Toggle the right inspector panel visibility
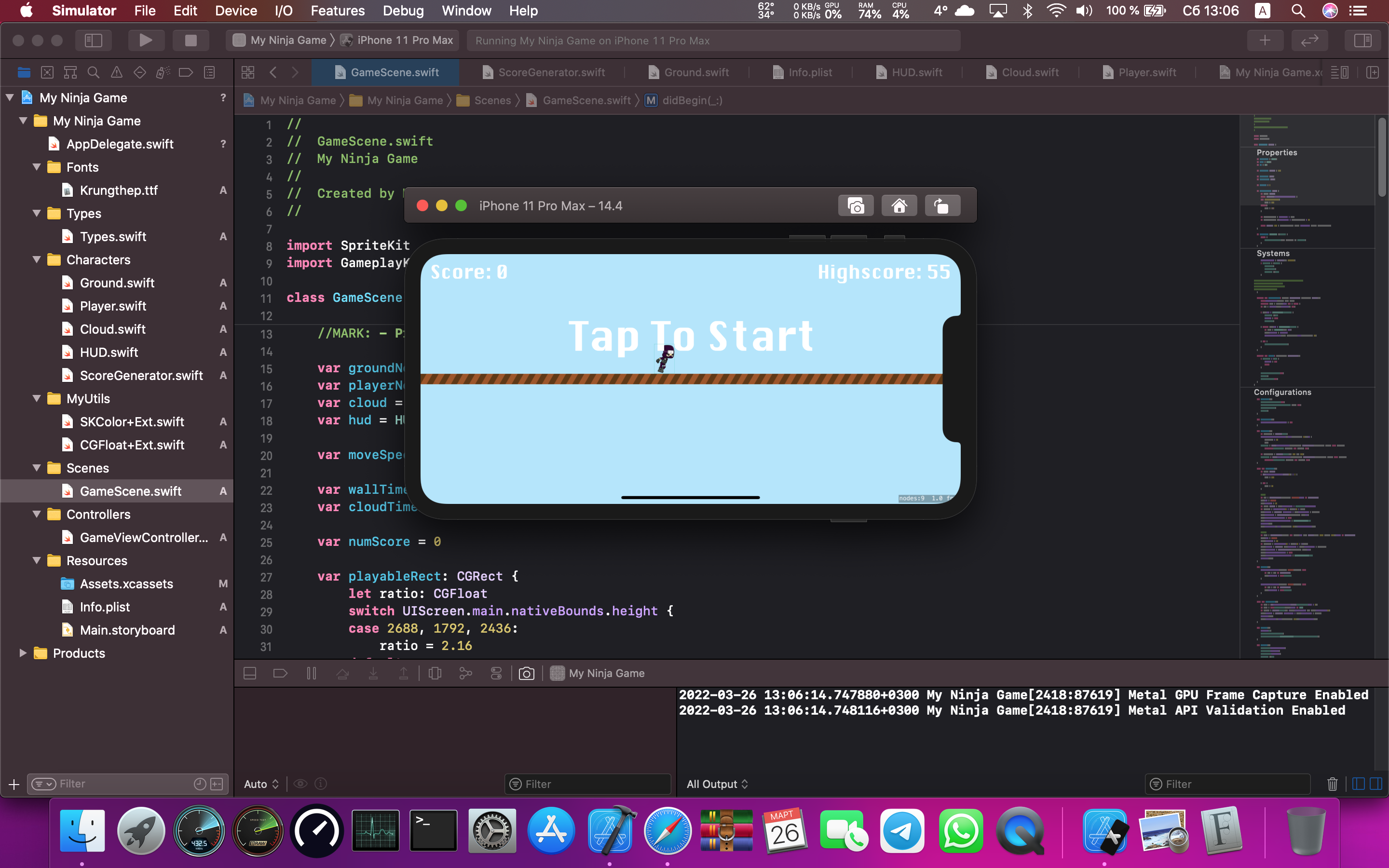 pyautogui.click(x=1362, y=40)
